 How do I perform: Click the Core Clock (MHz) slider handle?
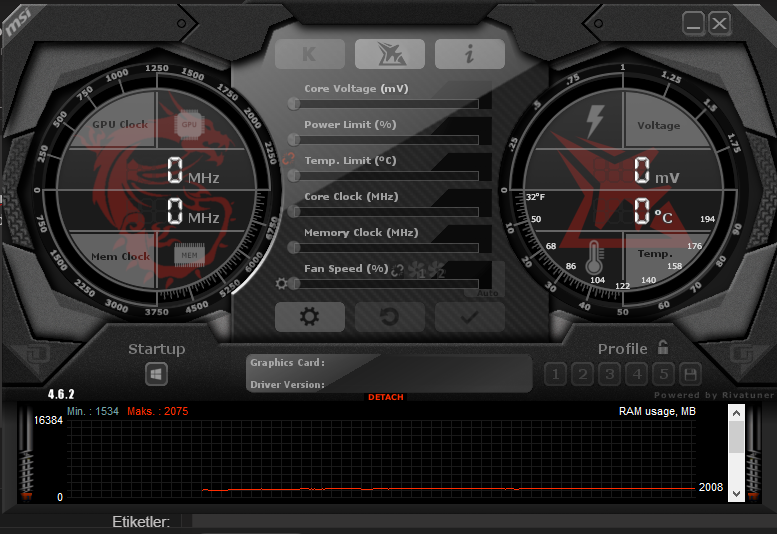tap(294, 212)
